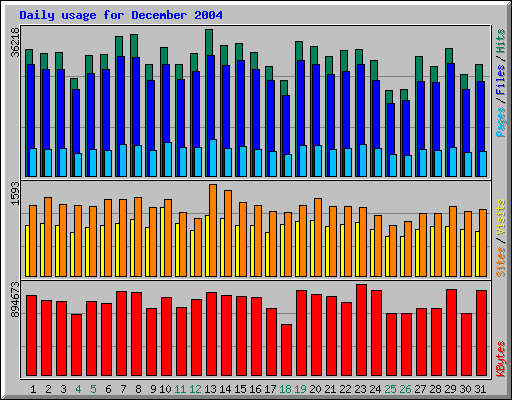Click day label 27 on x-axis
The width and height of the screenshot is (512, 400).
(420, 389)
